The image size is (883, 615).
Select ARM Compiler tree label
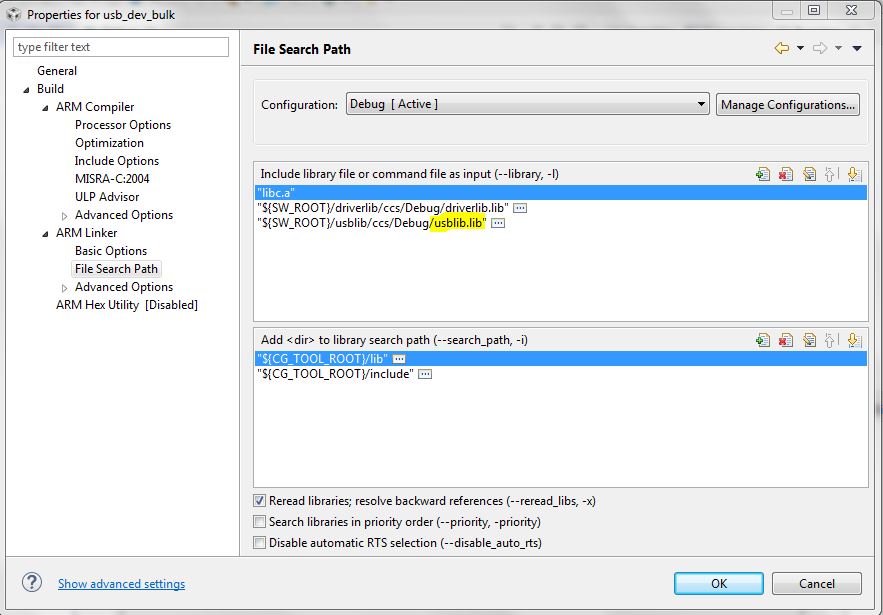click(95, 106)
